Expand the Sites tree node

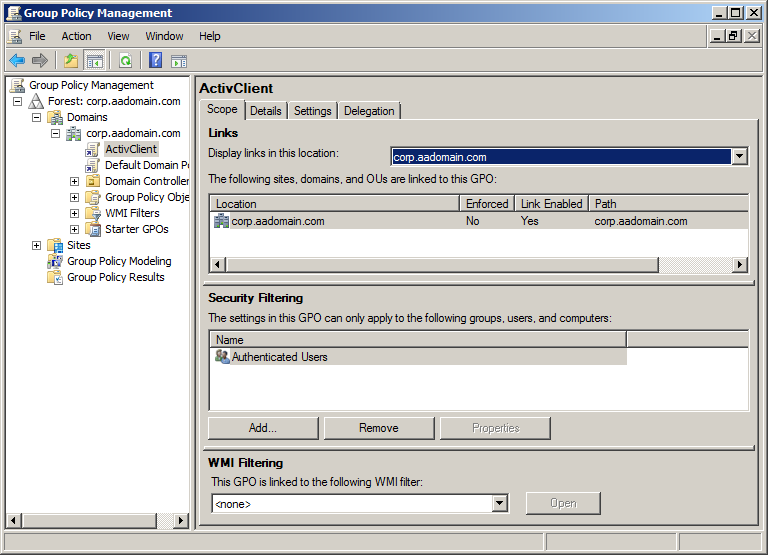click(x=37, y=245)
